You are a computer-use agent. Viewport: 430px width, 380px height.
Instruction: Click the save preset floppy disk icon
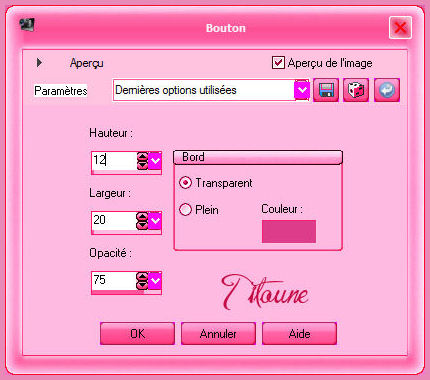[x=326, y=90]
